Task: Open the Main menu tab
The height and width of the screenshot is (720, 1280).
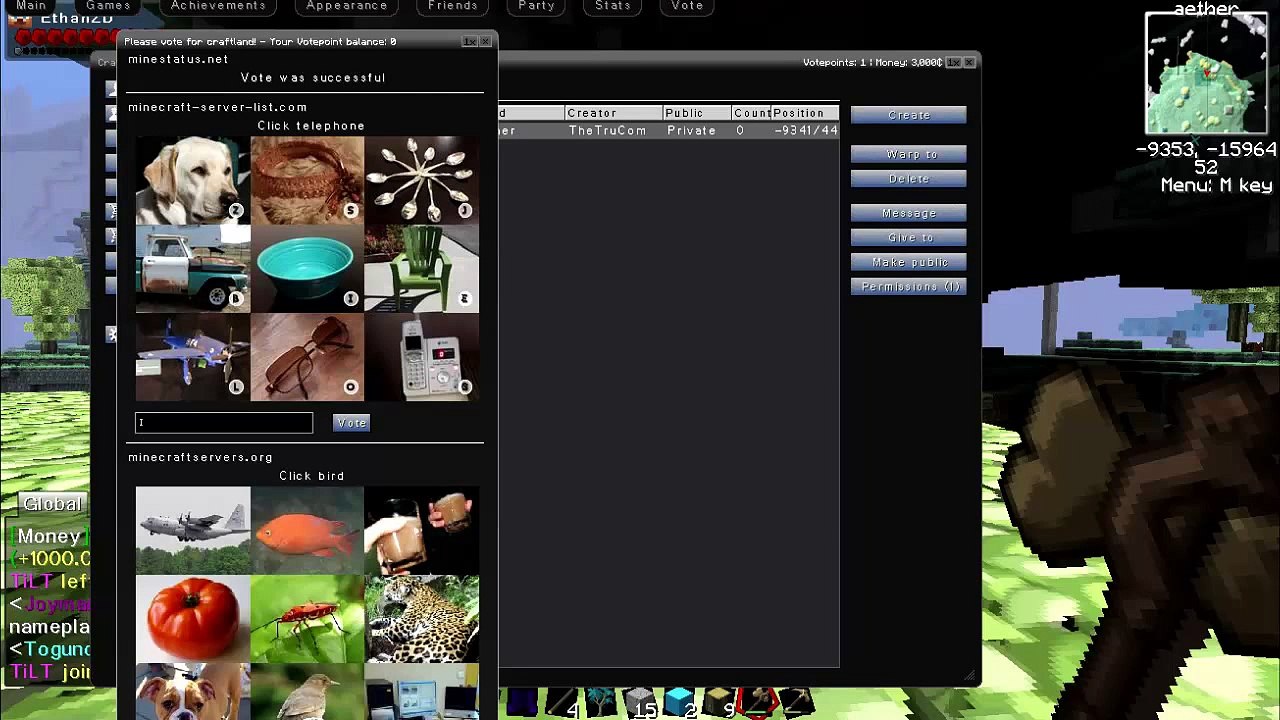Action: pyautogui.click(x=31, y=6)
